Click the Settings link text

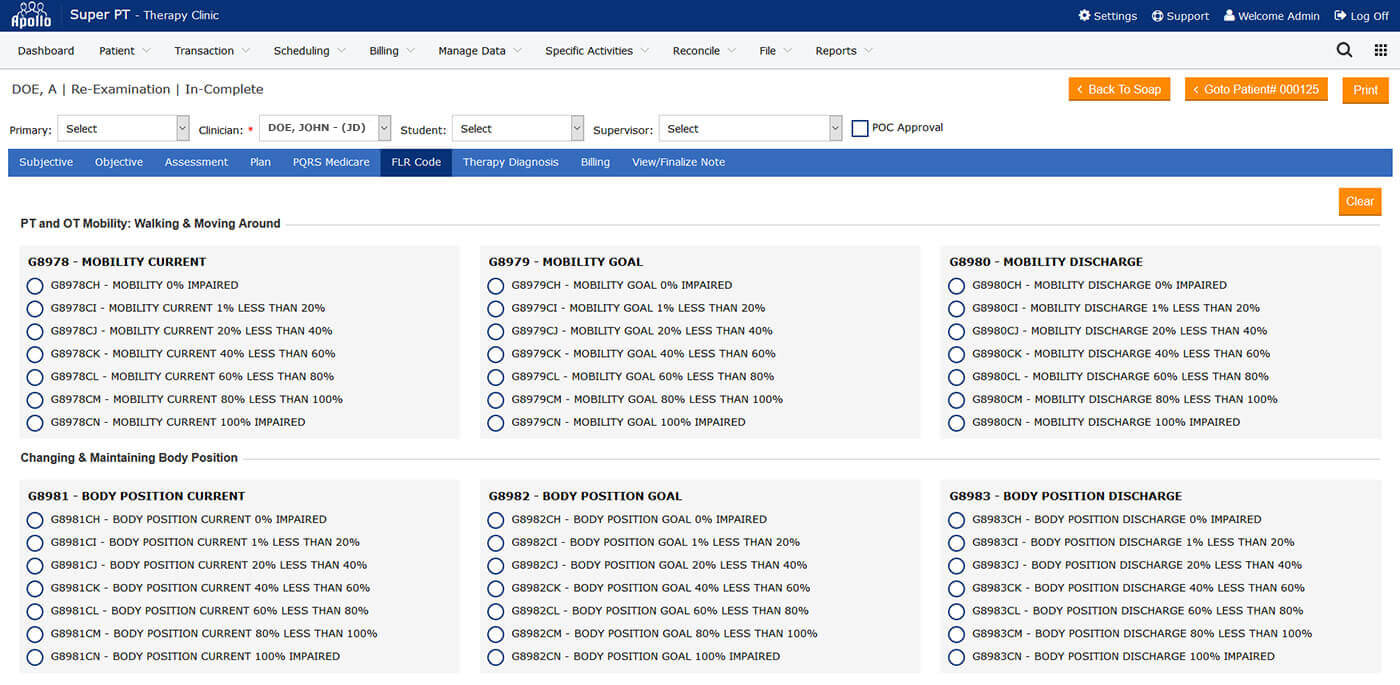1115,16
